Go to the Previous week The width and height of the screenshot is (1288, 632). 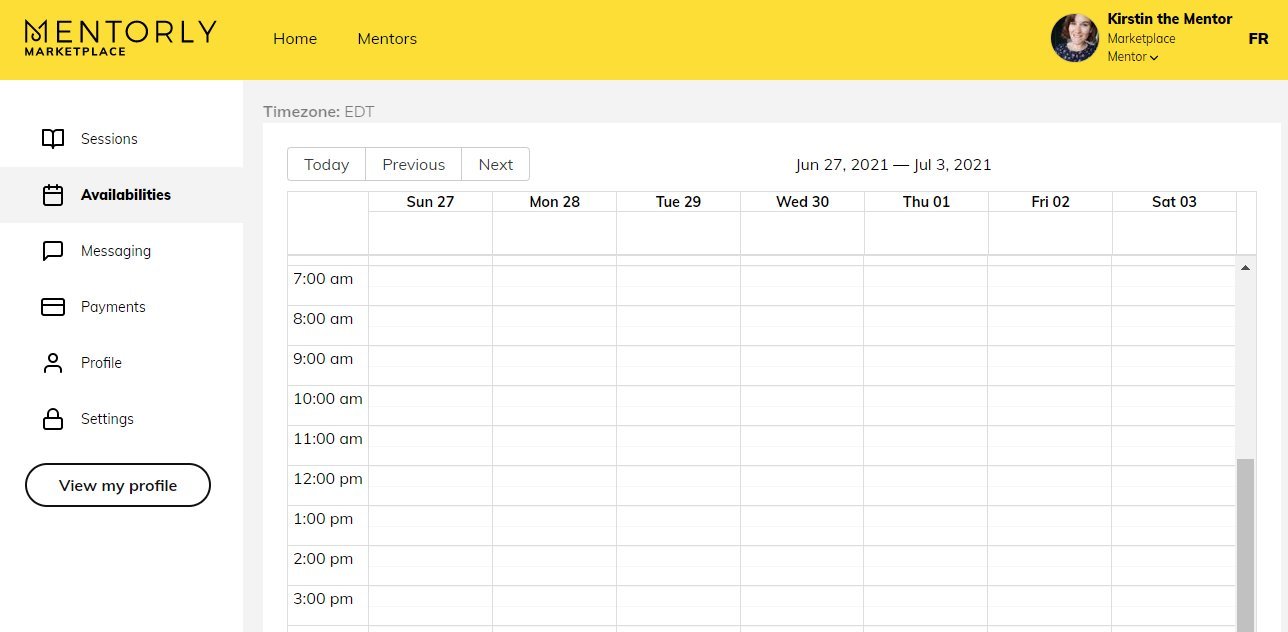pos(413,165)
